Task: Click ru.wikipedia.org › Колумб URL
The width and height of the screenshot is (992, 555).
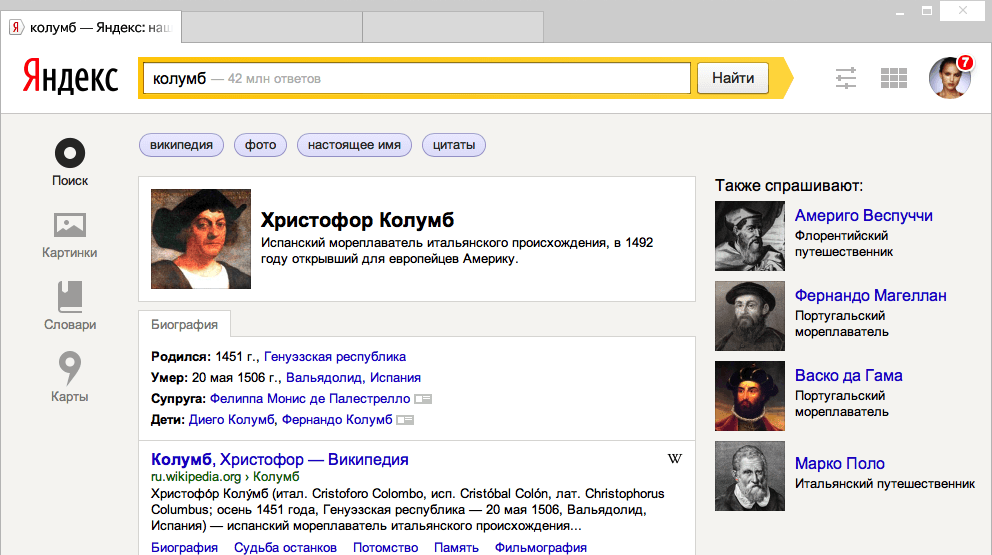Action: click(225, 477)
